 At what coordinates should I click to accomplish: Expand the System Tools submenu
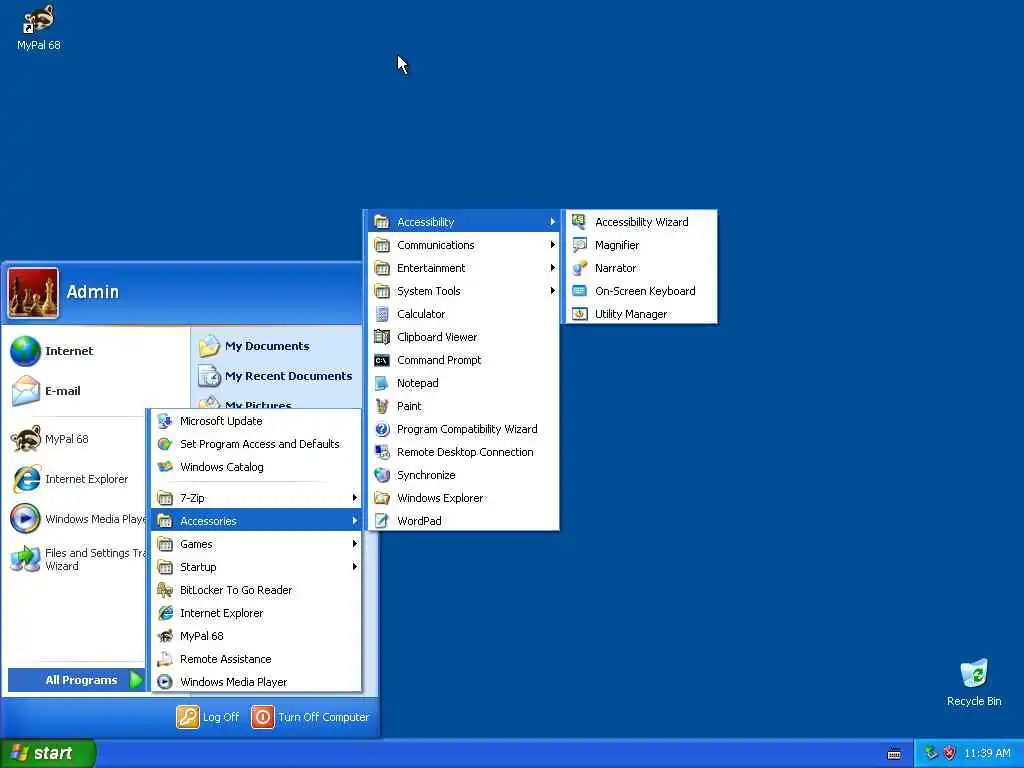tap(463, 291)
